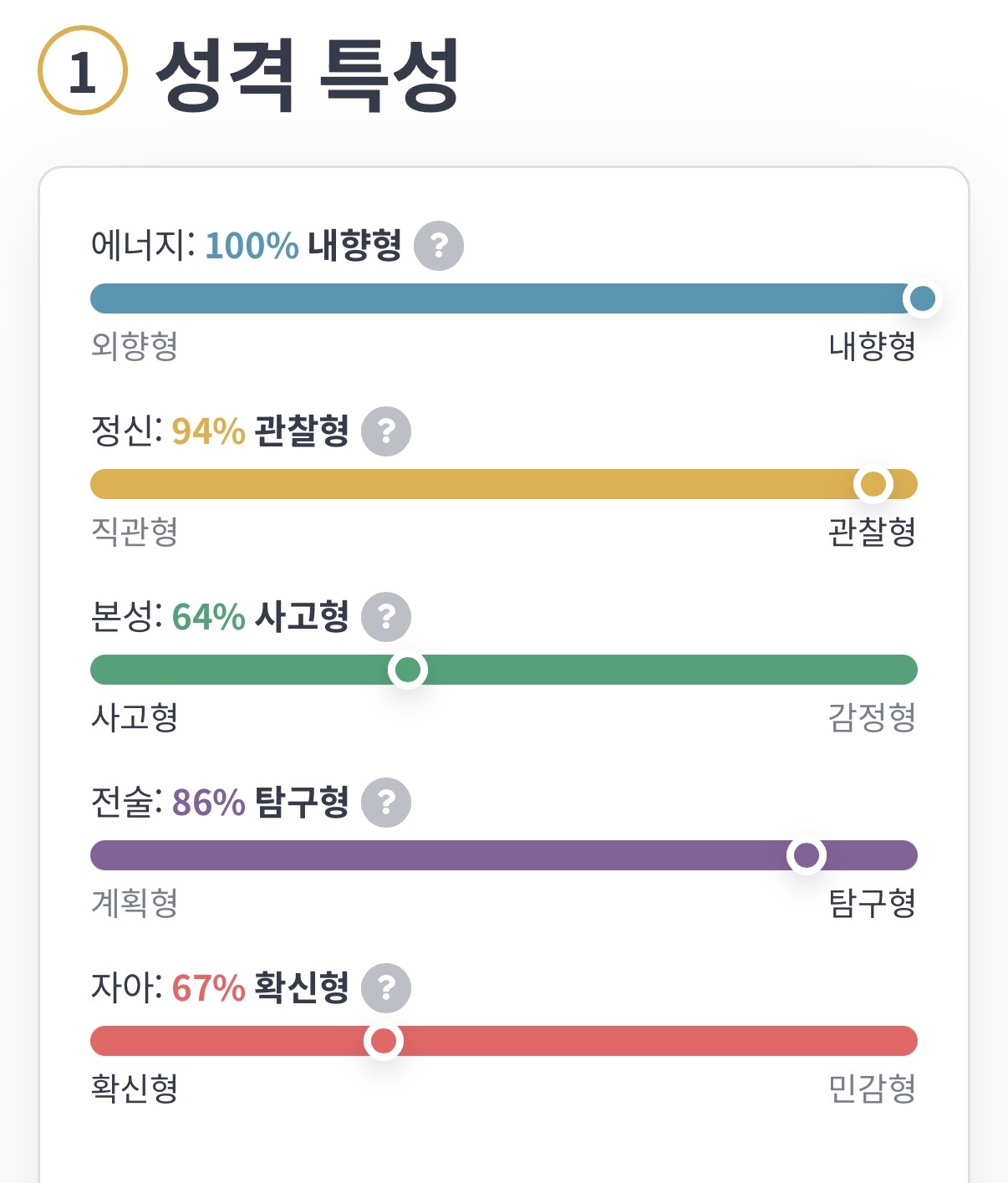Viewport: 1008px width, 1183px height.
Task: Tap the help icon next to 사고형
Action: pos(386,617)
